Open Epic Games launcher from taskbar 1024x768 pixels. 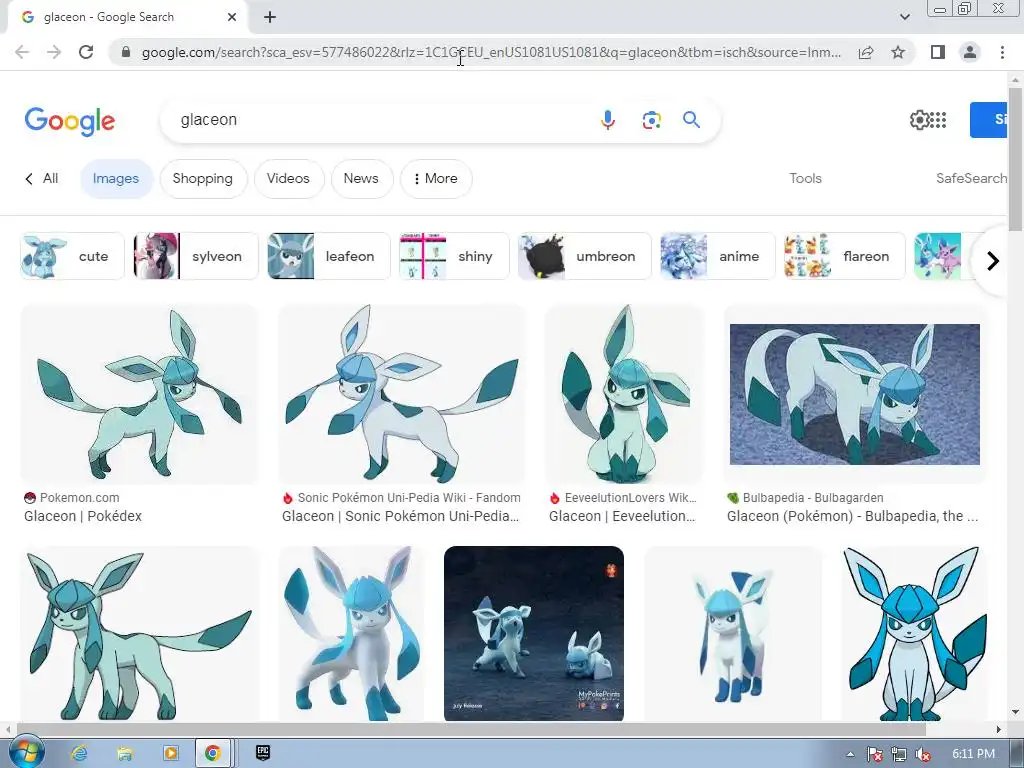click(x=263, y=752)
